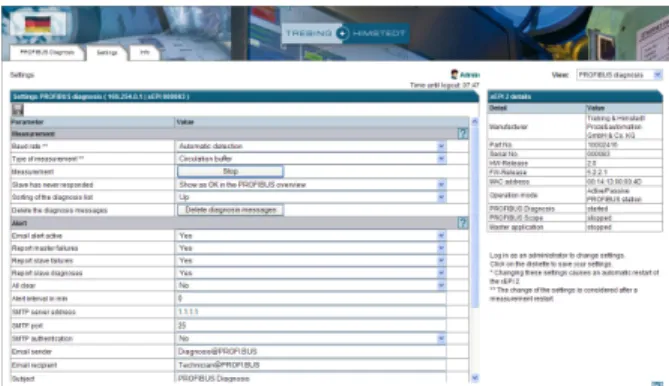
Task: Open the Report slave failures dropdown
Action: click(x=312, y=260)
